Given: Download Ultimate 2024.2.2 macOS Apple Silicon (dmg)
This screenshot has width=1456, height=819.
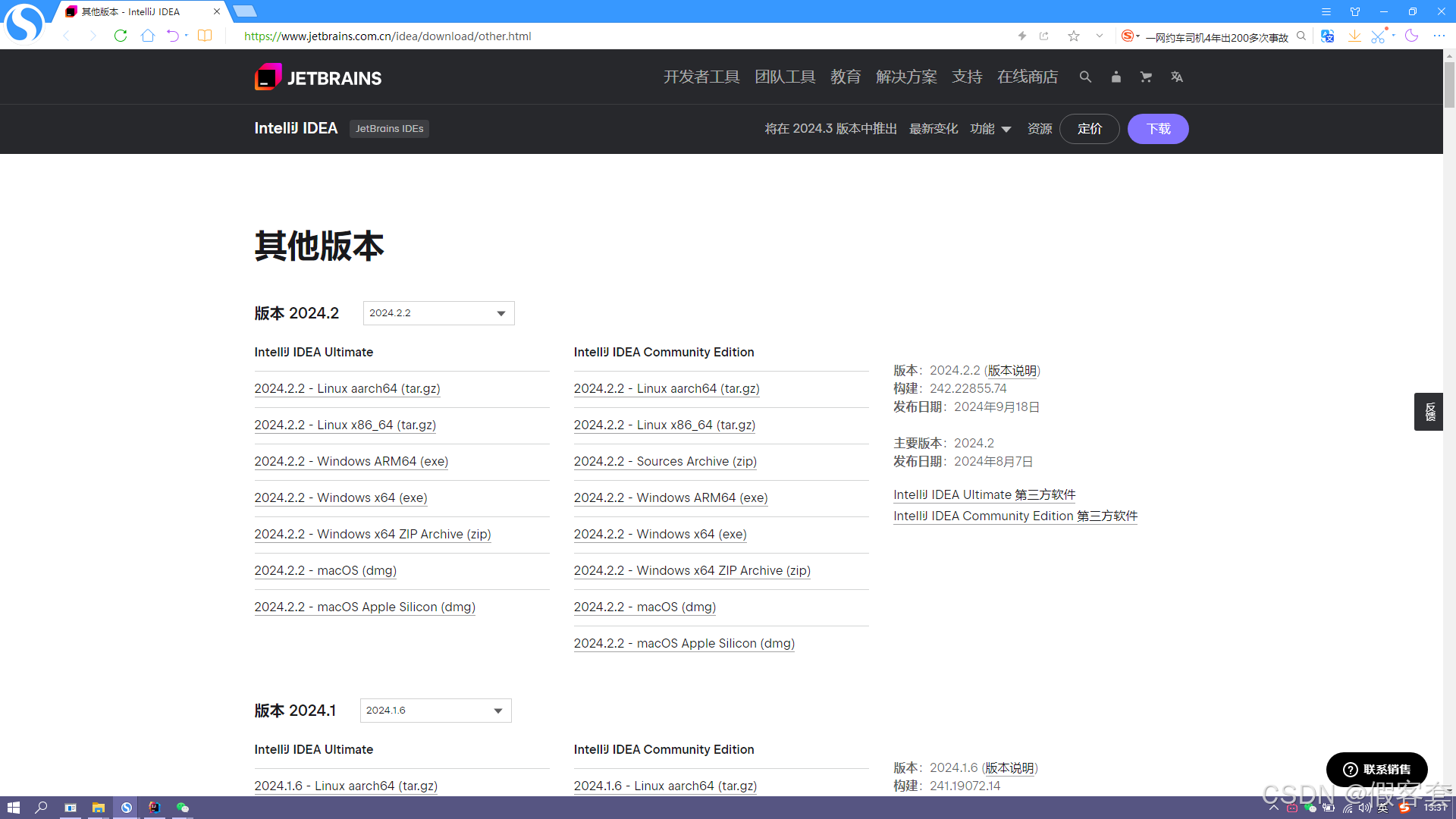Looking at the screenshot, I should pyautogui.click(x=365, y=607).
